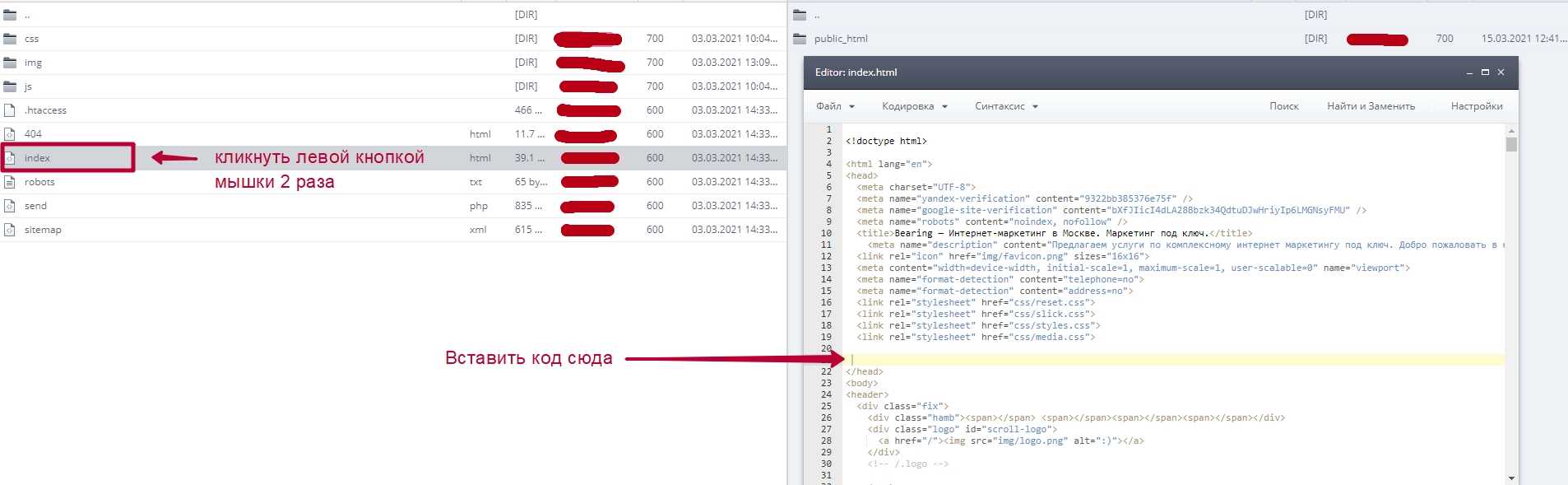1568x485 pixels.
Task: Click the send php file icon
Action: (10, 206)
